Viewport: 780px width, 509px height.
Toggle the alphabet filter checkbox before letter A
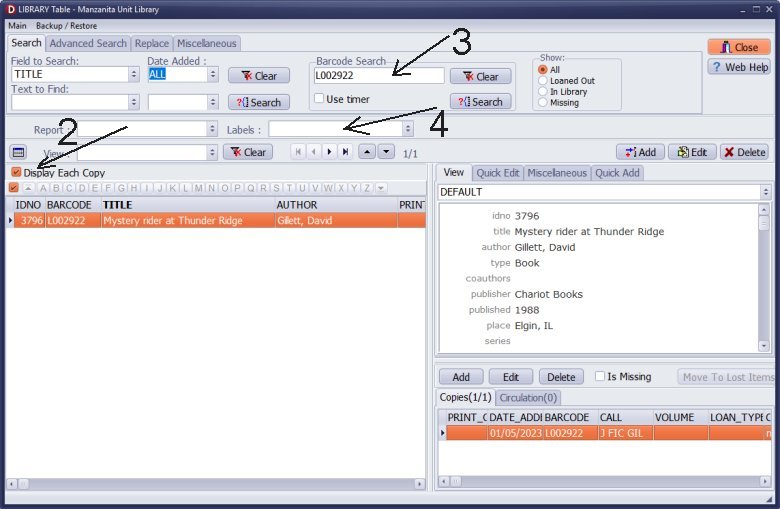click(13, 188)
